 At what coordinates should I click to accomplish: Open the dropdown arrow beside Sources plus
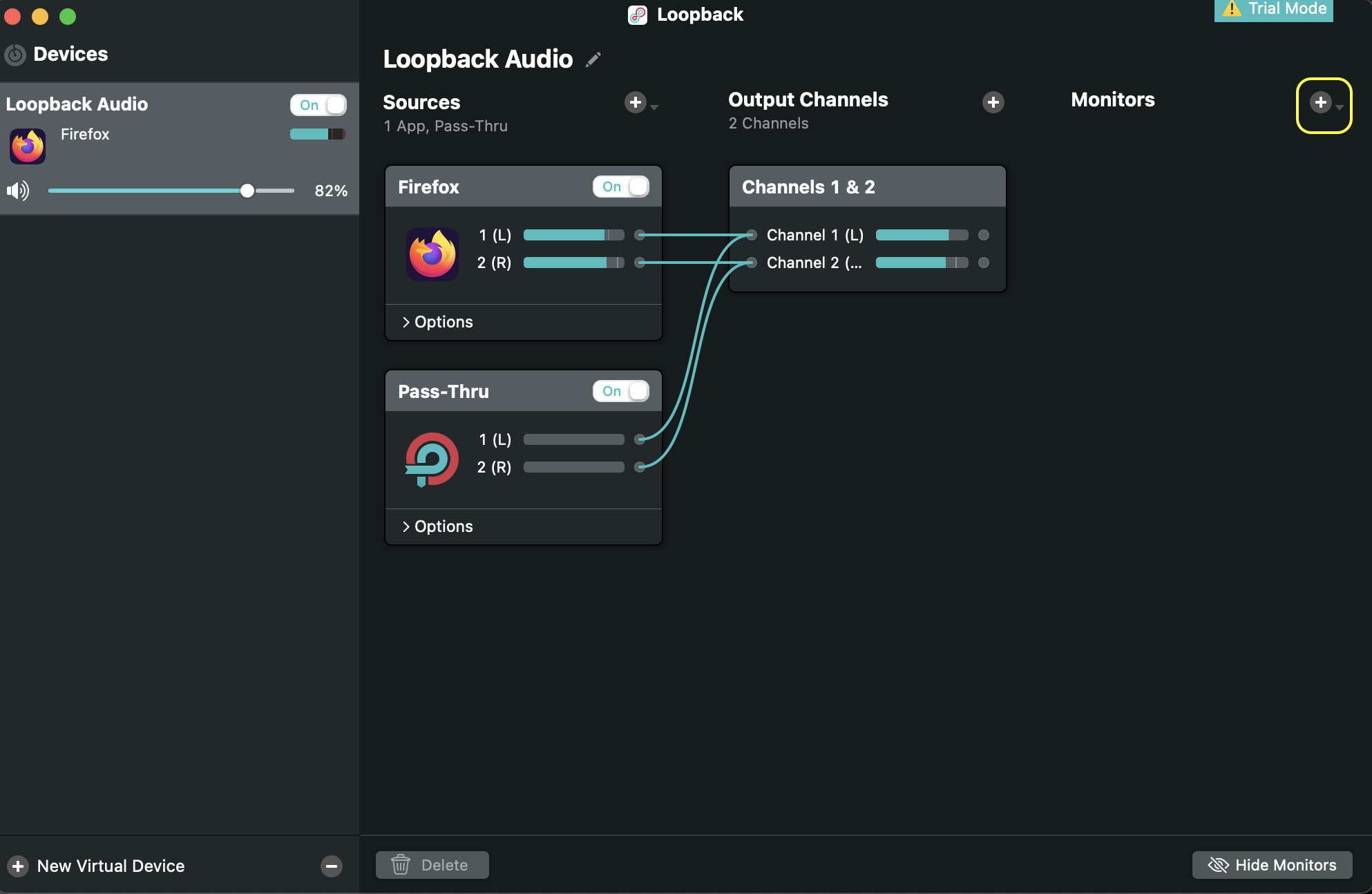(x=654, y=107)
